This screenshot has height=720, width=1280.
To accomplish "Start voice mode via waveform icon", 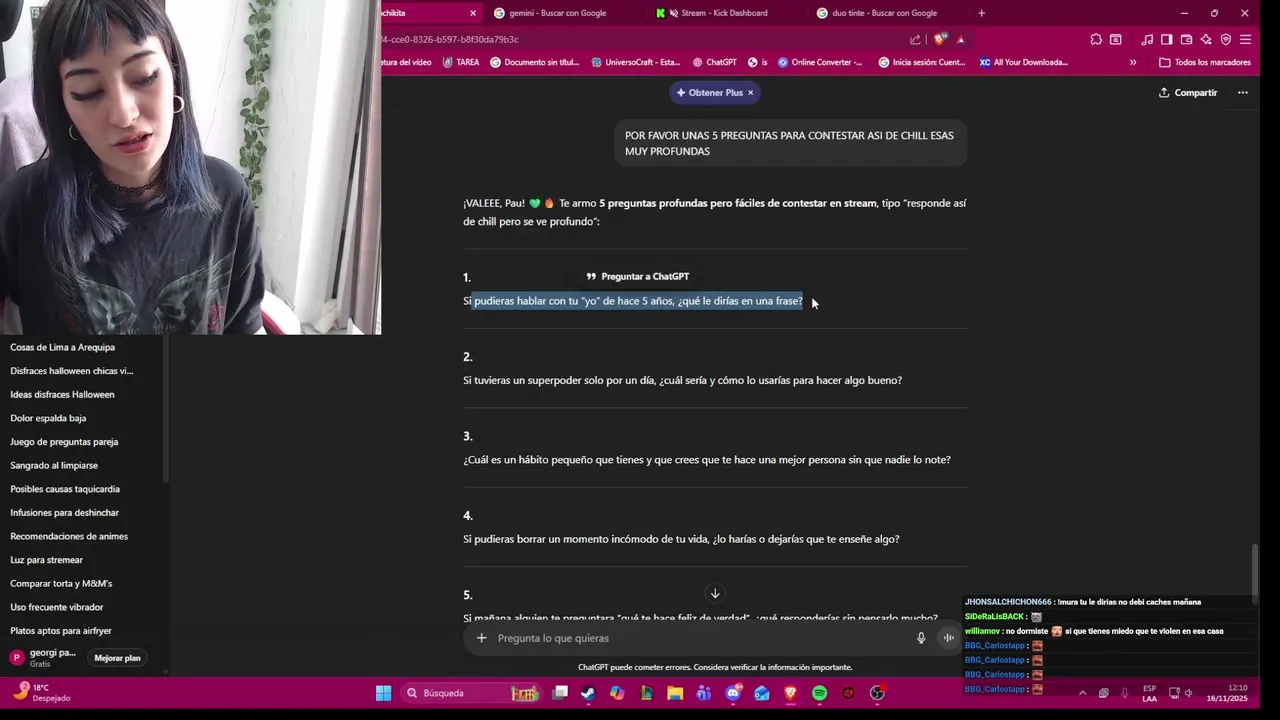I will (948, 638).
